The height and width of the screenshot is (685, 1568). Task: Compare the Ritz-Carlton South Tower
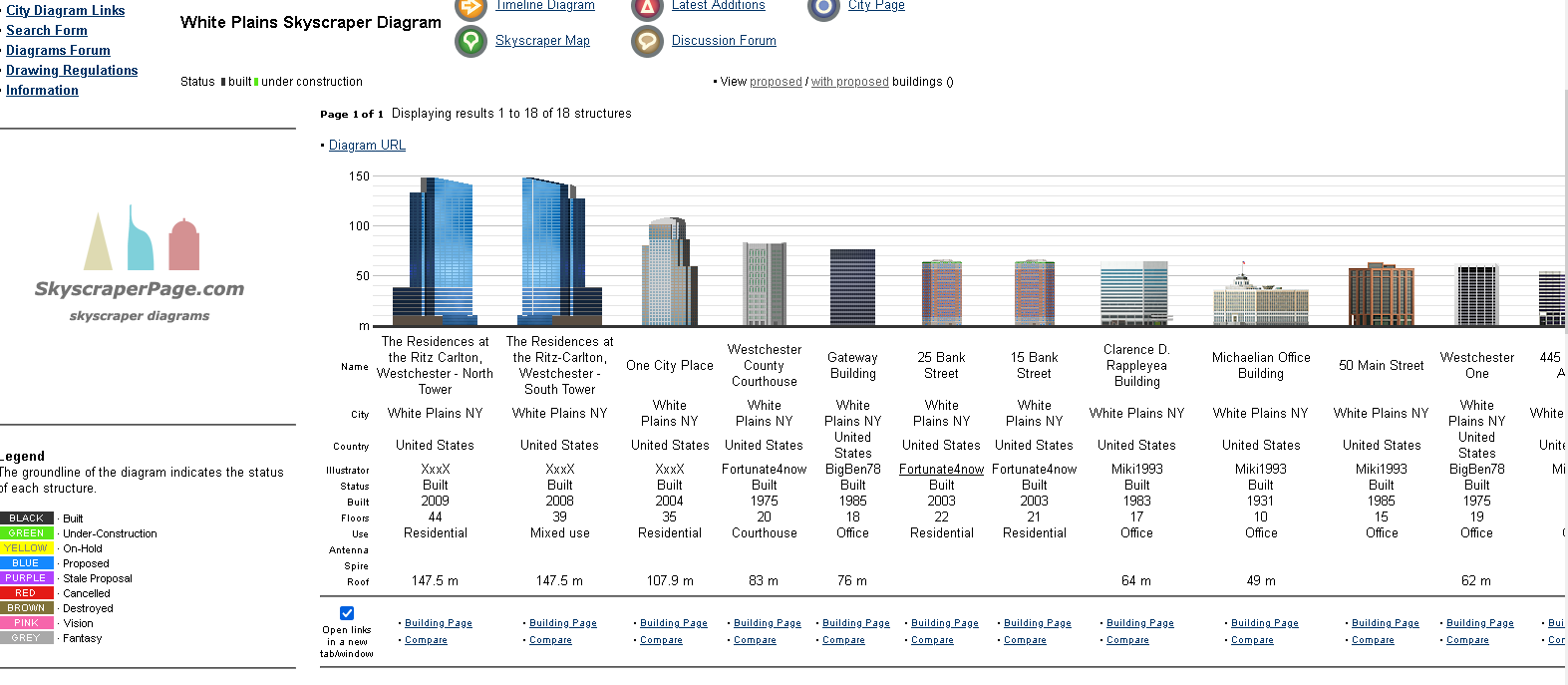[x=550, y=640]
